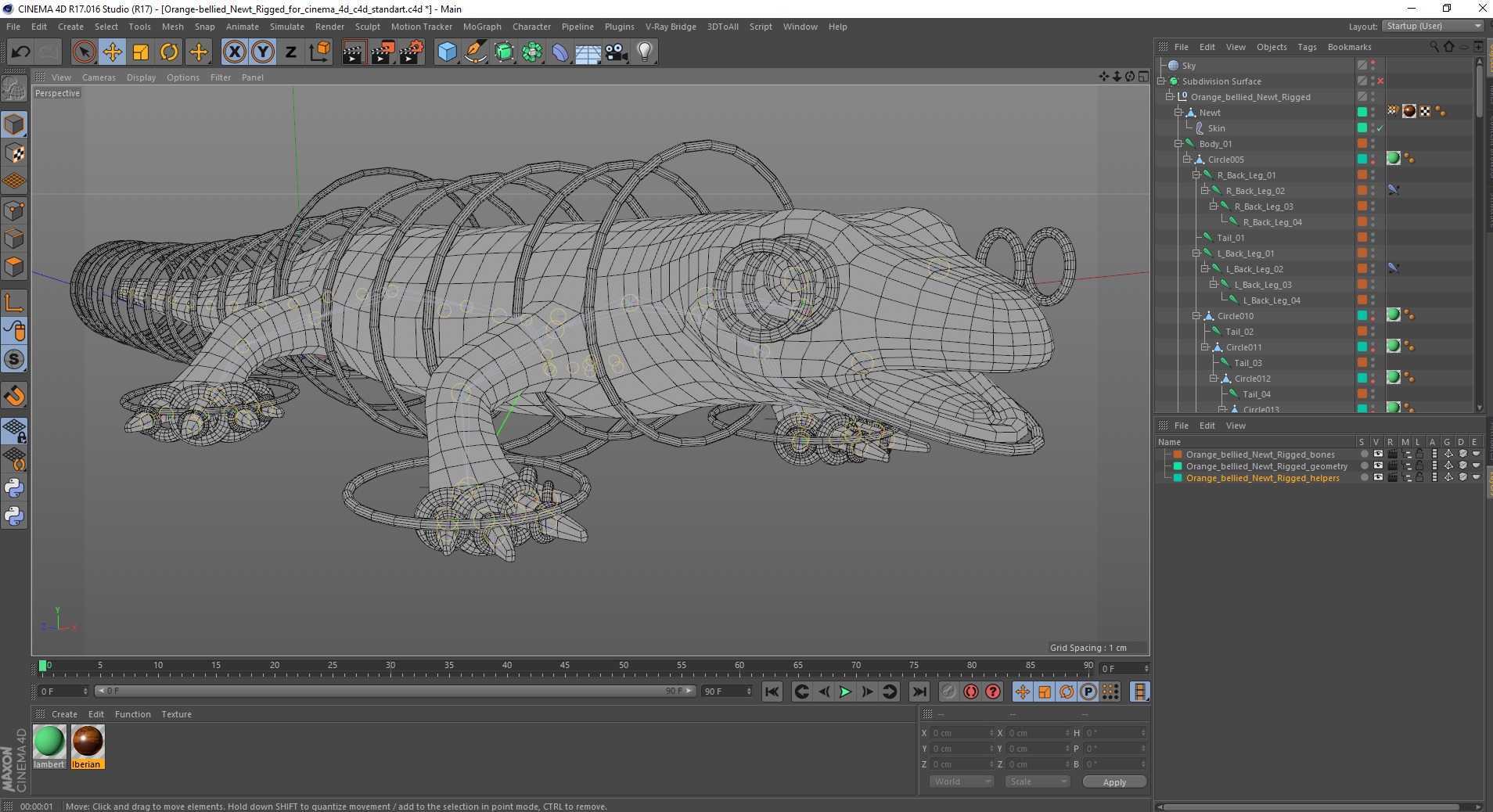The height and width of the screenshot is (812, 1493).
Task: Play the animation forward
Action: click(x=845, y=692)
